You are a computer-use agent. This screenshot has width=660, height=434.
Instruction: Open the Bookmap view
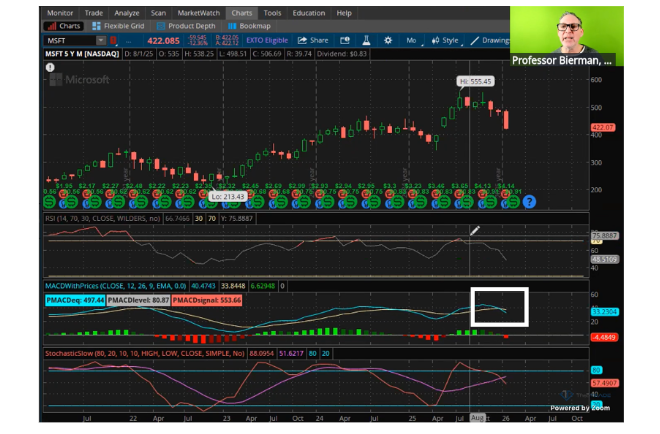(249, 26)
